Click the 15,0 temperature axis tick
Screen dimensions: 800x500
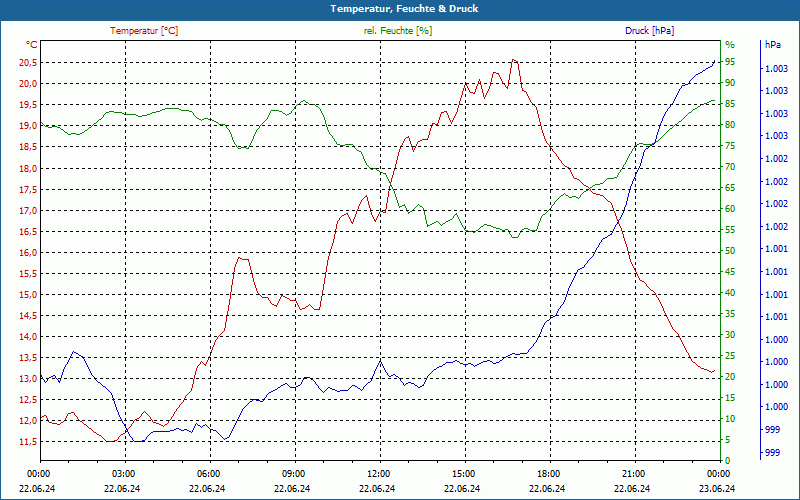[x=28, y=295]
